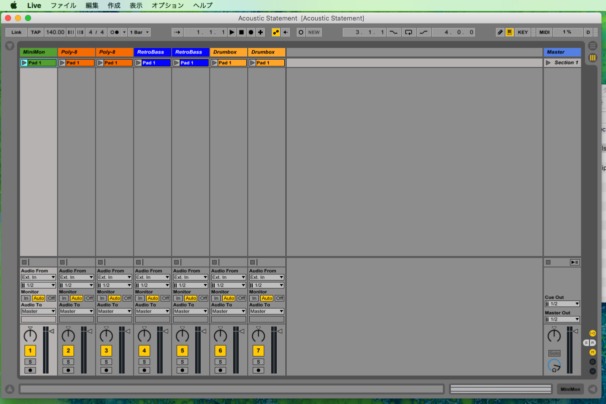Open the 編集 menu
The image size is (606, 404).
[92, 6]
